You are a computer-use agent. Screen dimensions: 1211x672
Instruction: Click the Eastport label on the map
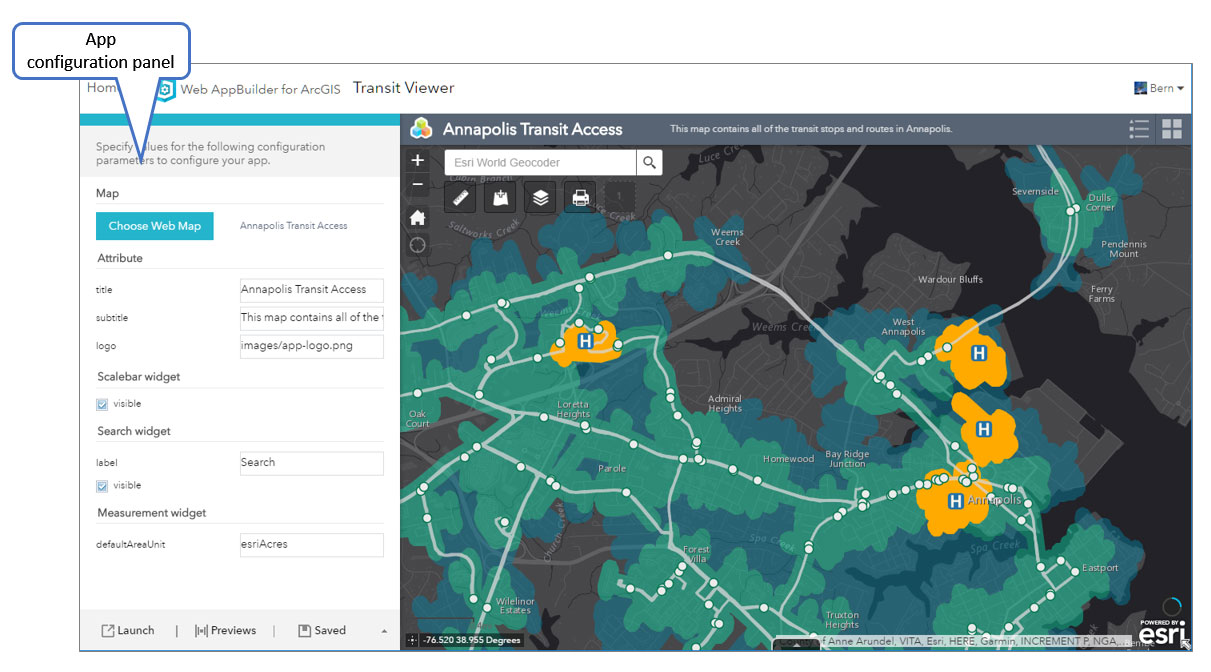click(1100, 569)
